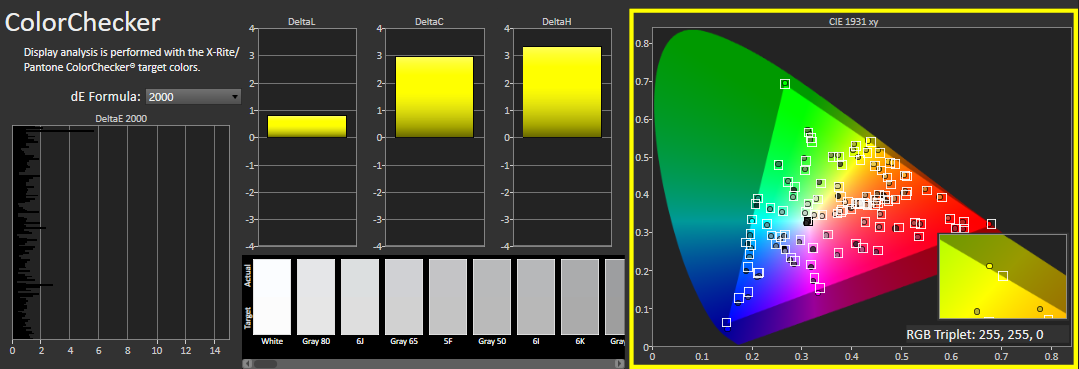The height and width of the screenshot is (369, 1079).
Task: Click the blue primary point on CIE chart
Action: click(x=726, y=323)
